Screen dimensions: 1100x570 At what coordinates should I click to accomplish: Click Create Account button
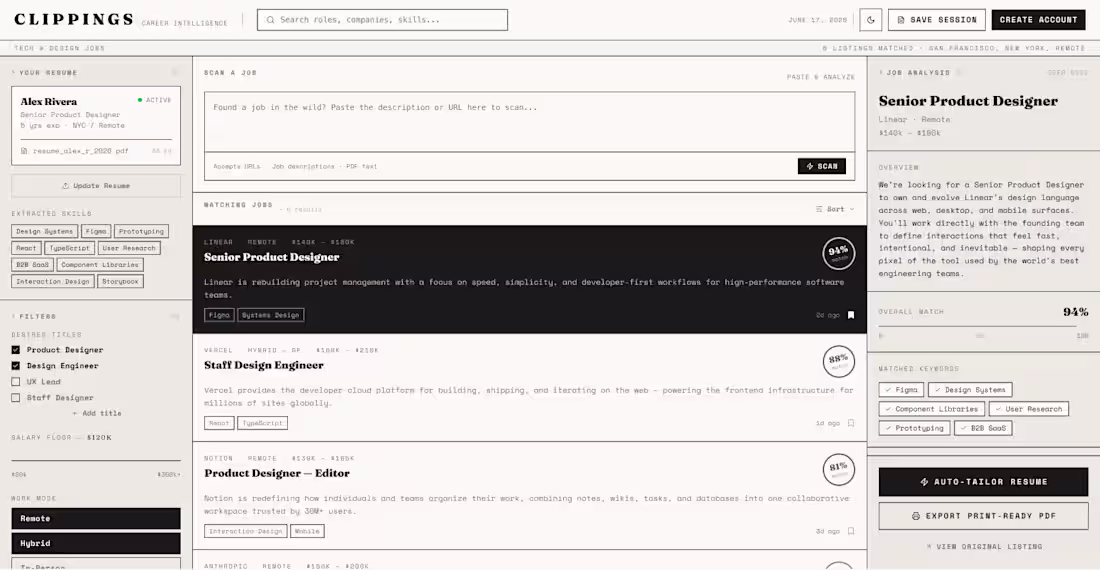[x=1038, y=20]
